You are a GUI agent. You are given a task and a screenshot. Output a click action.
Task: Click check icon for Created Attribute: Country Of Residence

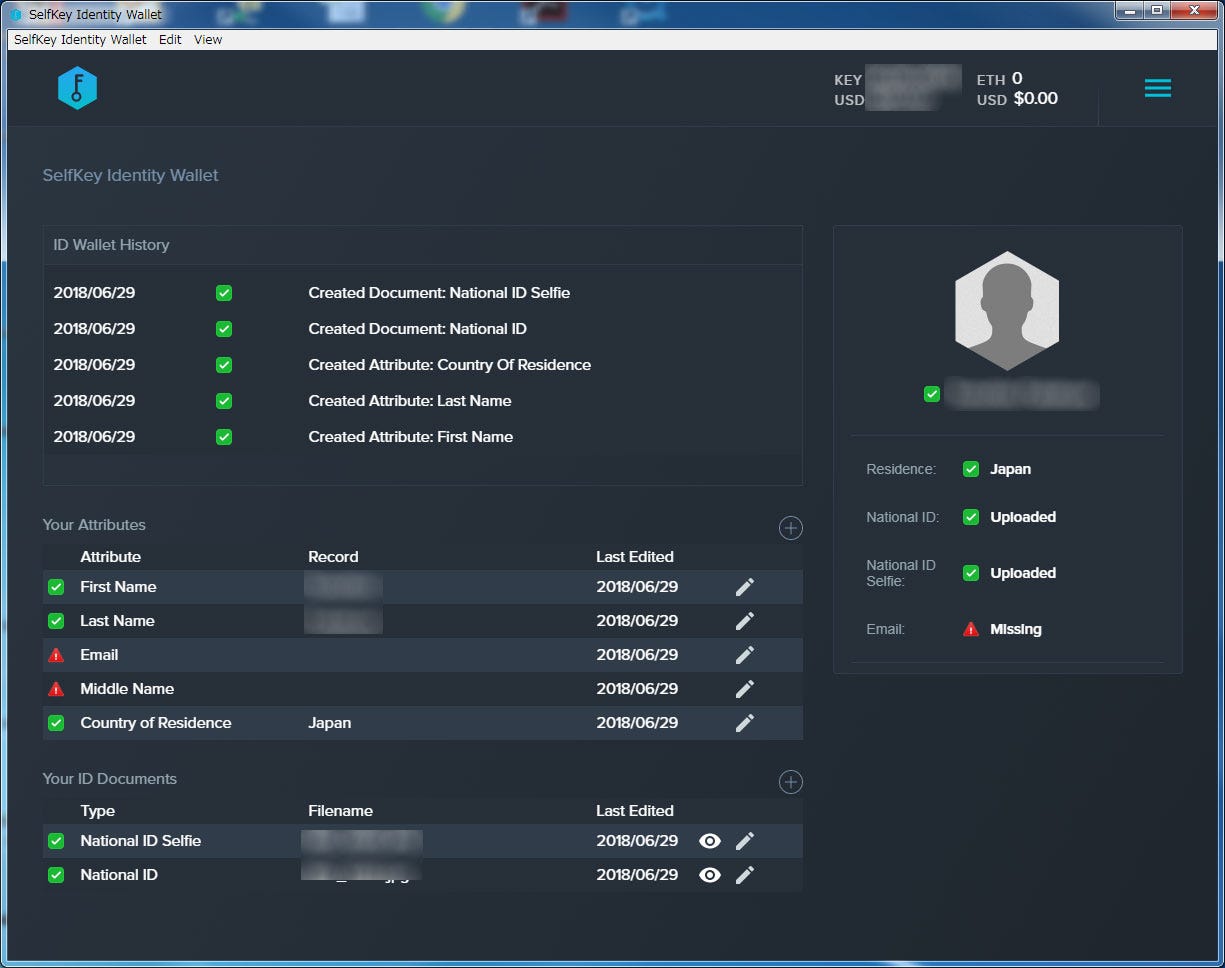224,365
